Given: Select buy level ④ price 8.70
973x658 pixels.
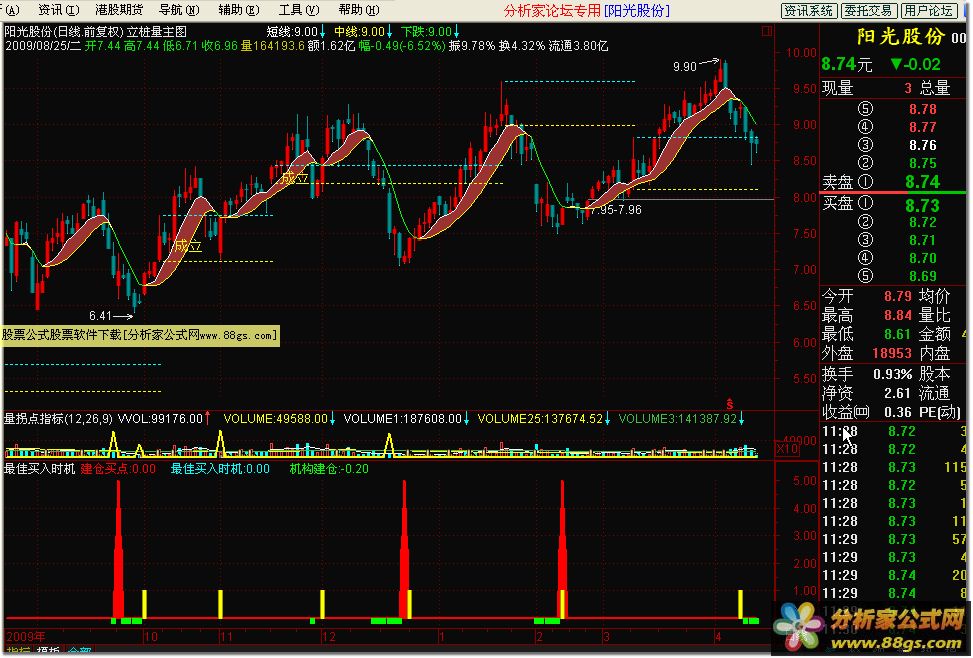Looking at the screenshot, I should coord(923,258).
